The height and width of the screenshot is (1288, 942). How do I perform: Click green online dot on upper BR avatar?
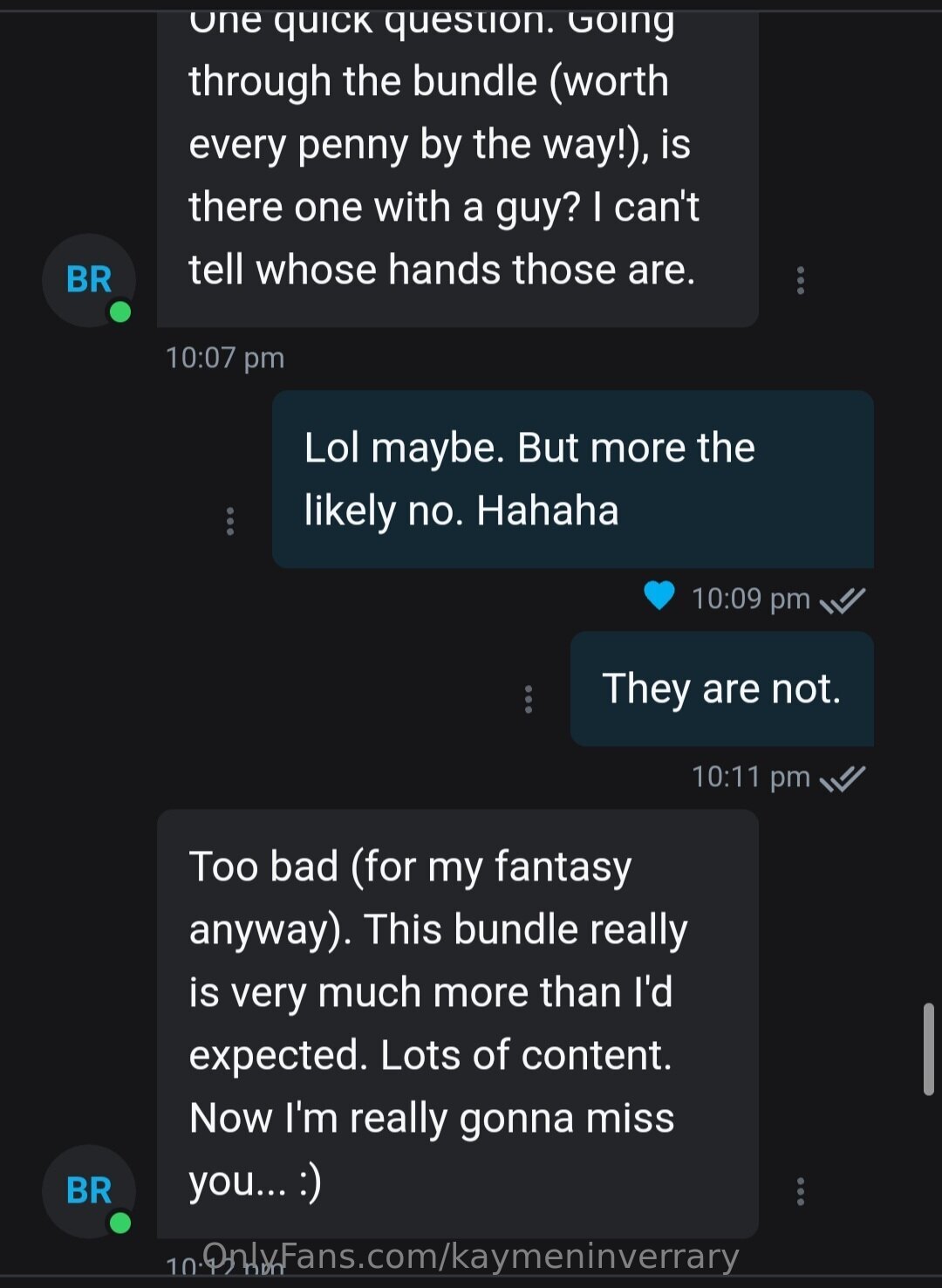tap(120, 312)
